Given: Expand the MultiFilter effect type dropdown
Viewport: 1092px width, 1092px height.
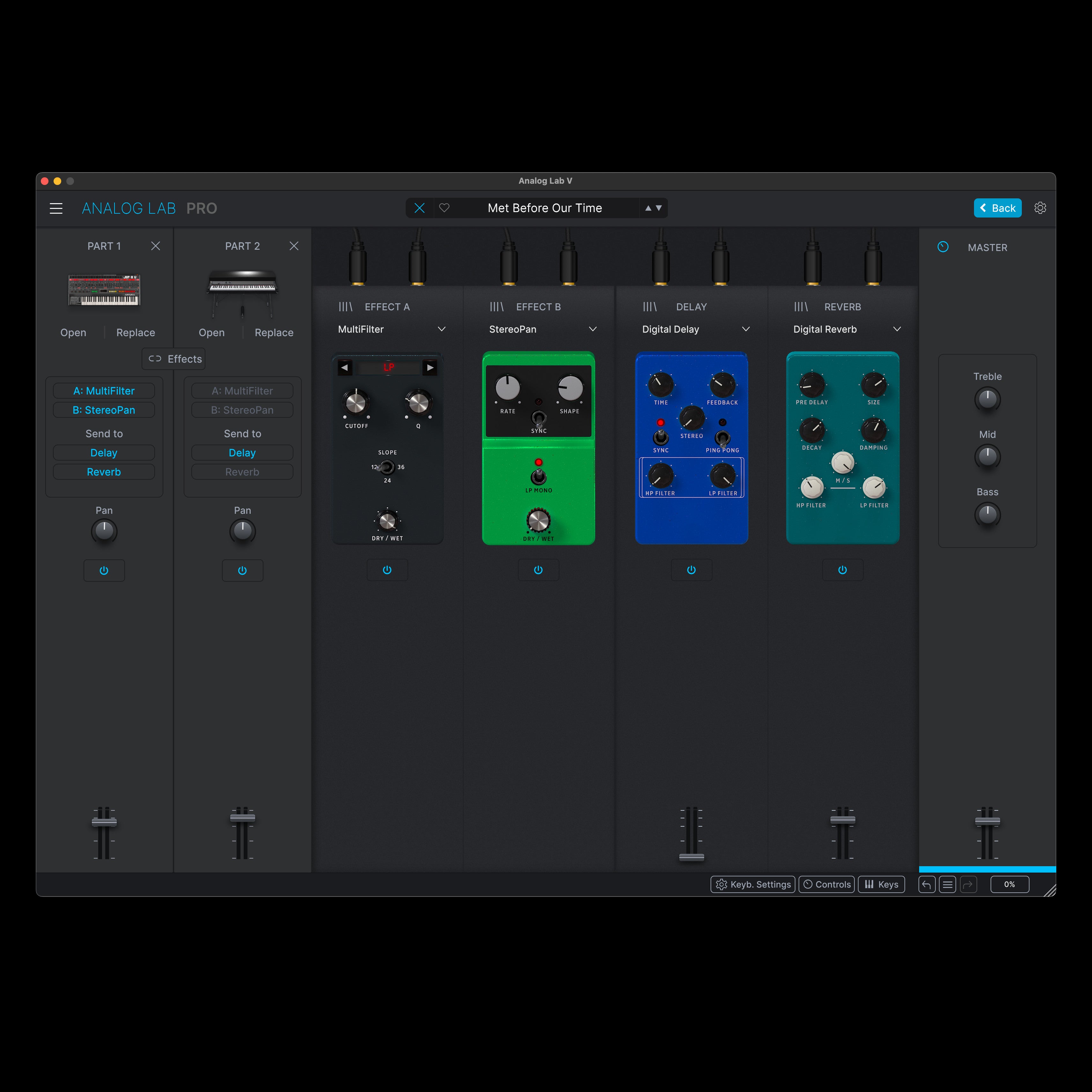Looking at the screenshot, I should tap(442, 329).
